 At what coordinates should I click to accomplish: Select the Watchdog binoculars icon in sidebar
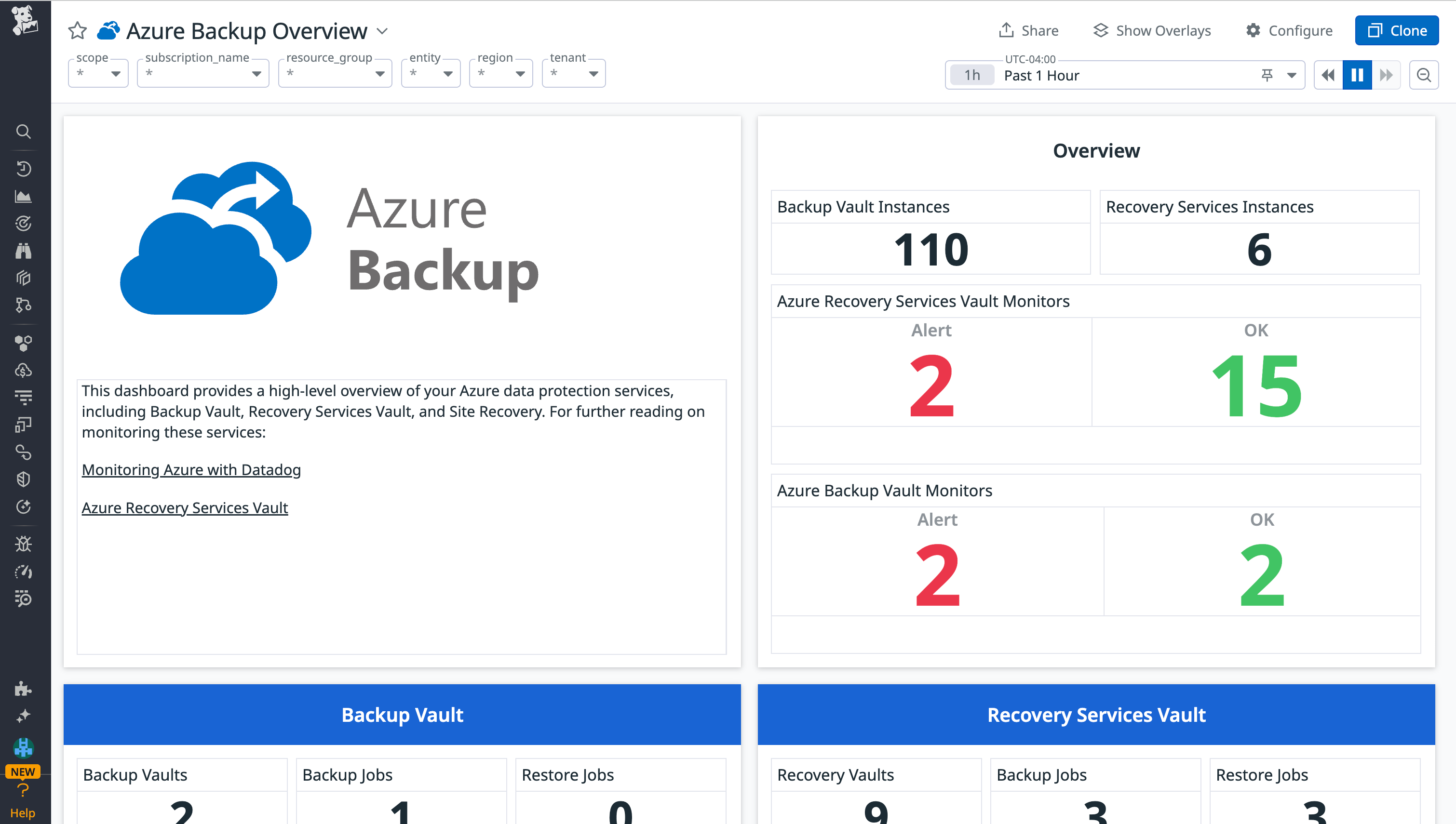[x=23, y=251]
